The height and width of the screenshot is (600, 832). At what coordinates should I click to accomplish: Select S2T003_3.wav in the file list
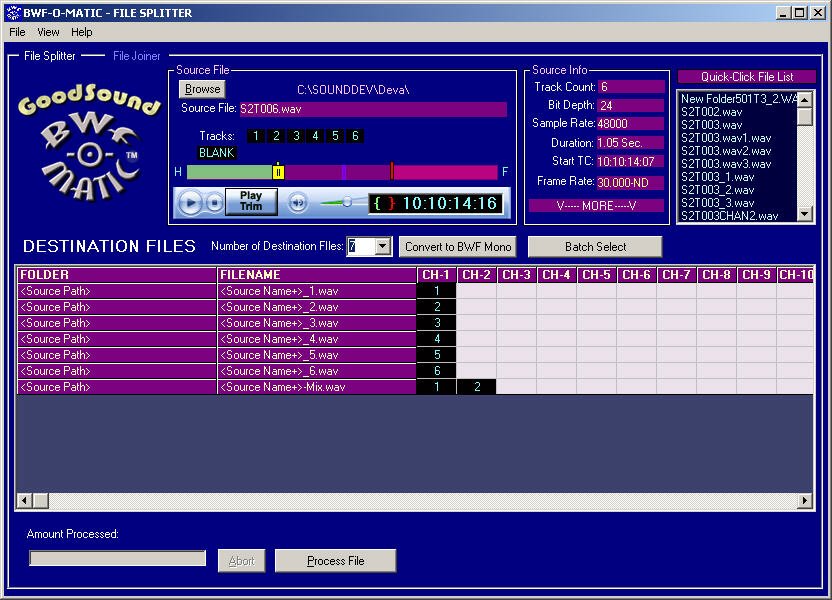717,203
